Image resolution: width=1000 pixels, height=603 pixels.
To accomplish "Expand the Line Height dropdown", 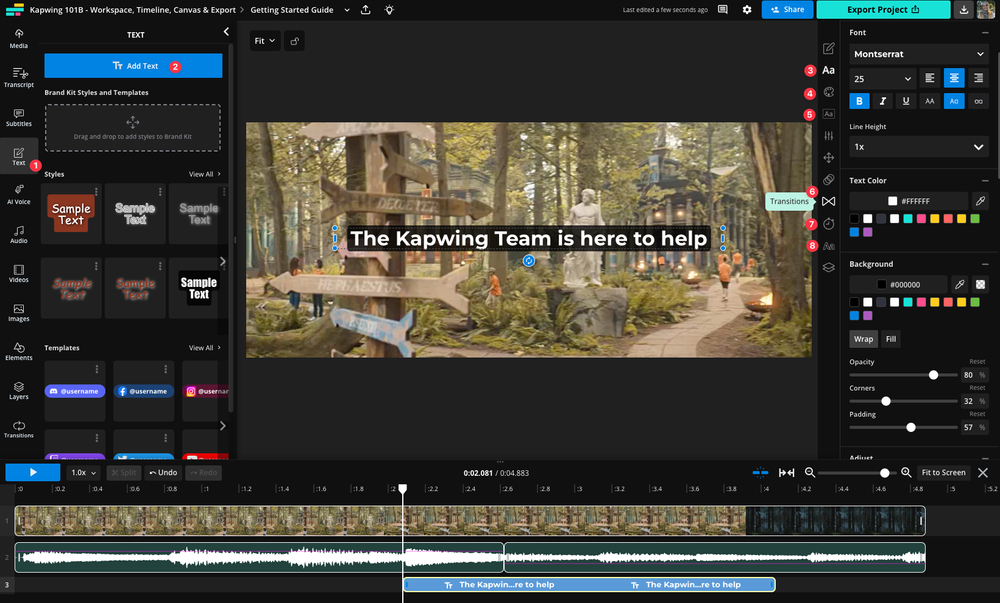I will coord(917,146).
